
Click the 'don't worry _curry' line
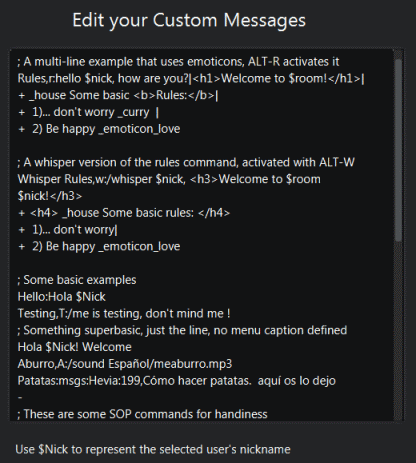point(88,112)
